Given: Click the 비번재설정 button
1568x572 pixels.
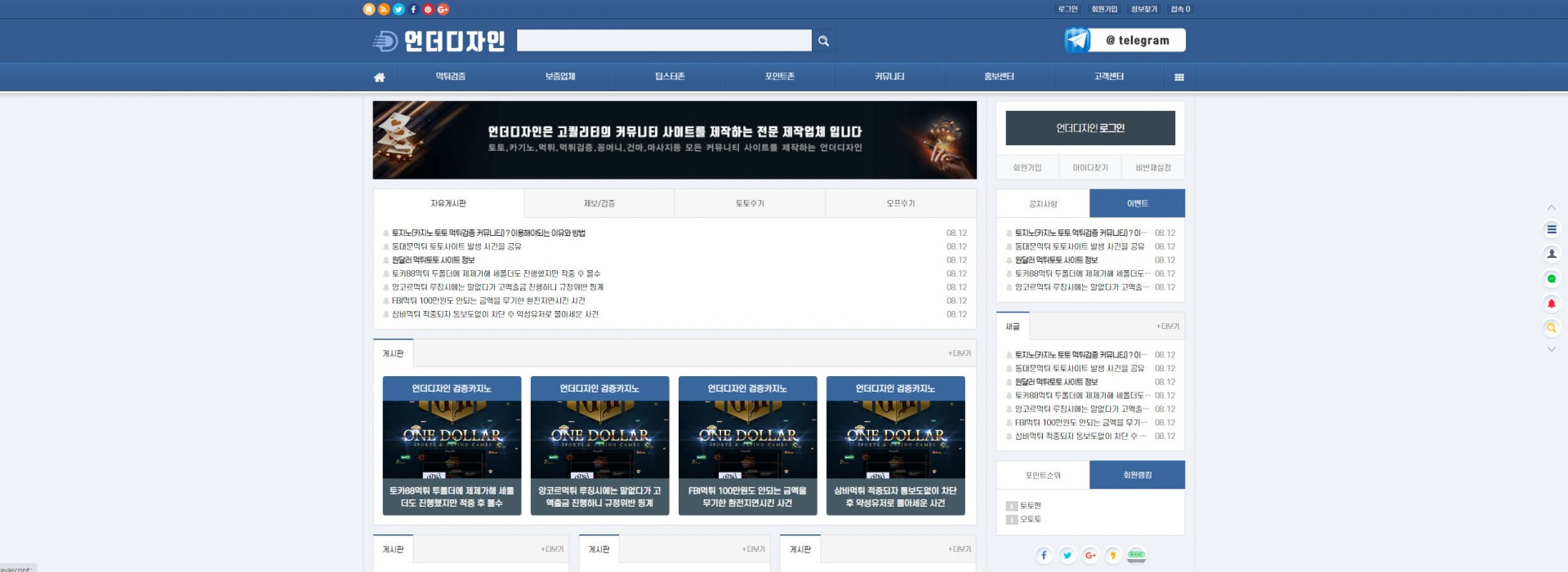Looking at the screenshot, I should (1153, 167).
